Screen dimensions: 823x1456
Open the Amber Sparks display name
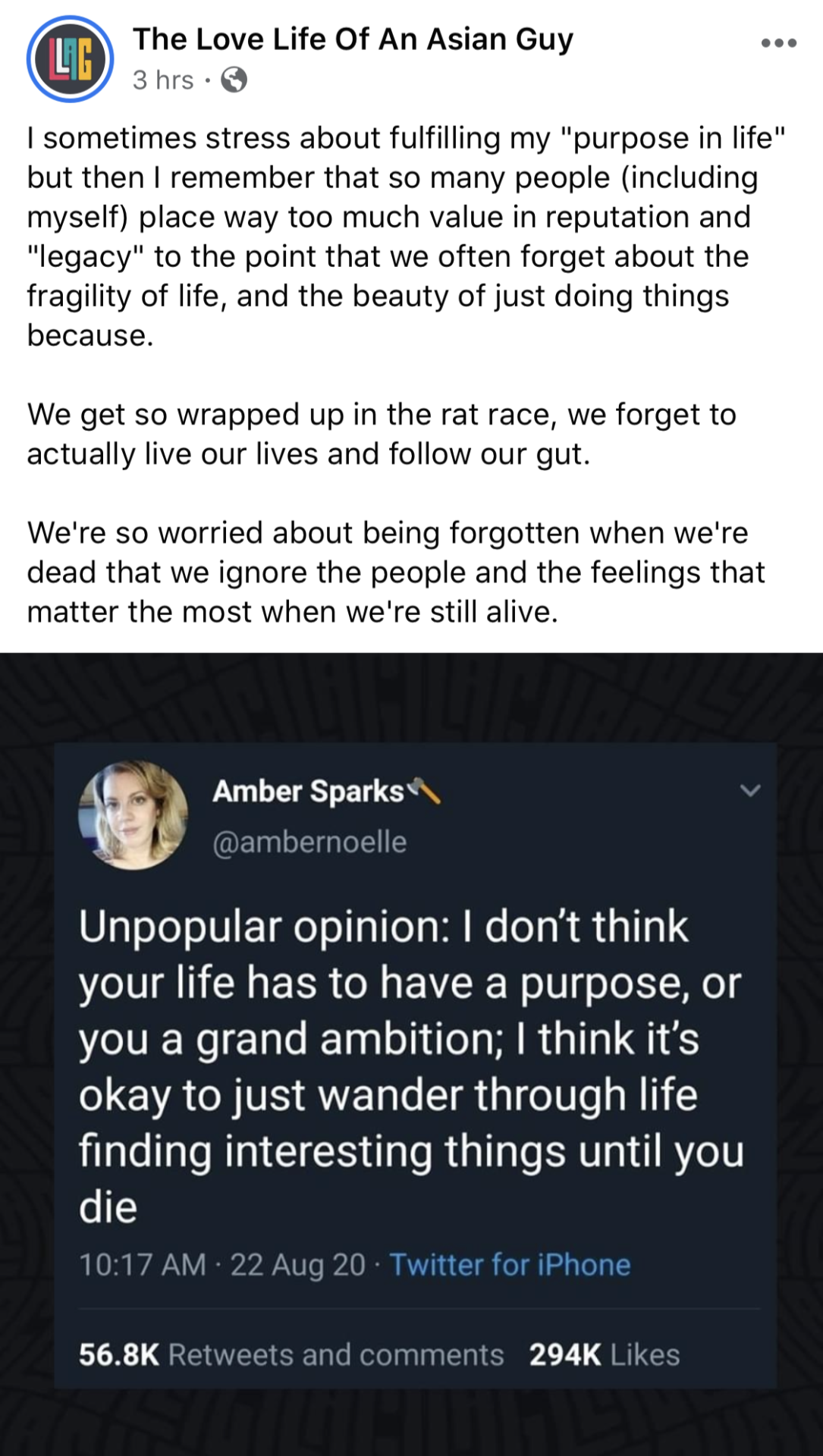pos(308,792)
